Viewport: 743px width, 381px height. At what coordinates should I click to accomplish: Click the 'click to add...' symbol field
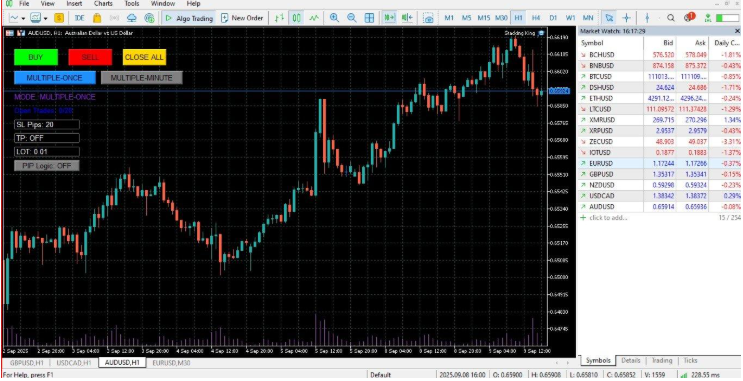[608, 218]
